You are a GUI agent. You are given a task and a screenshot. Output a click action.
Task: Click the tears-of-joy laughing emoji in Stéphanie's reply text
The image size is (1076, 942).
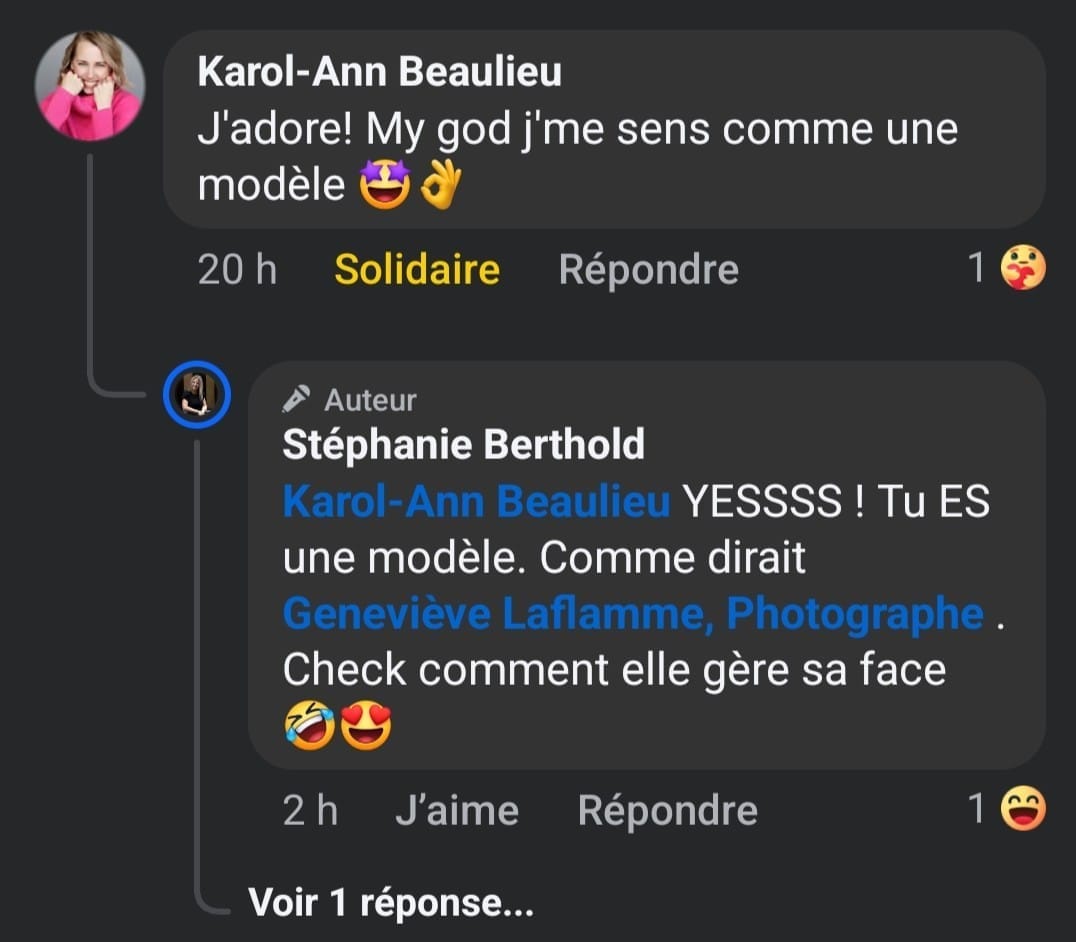(309, 725)
